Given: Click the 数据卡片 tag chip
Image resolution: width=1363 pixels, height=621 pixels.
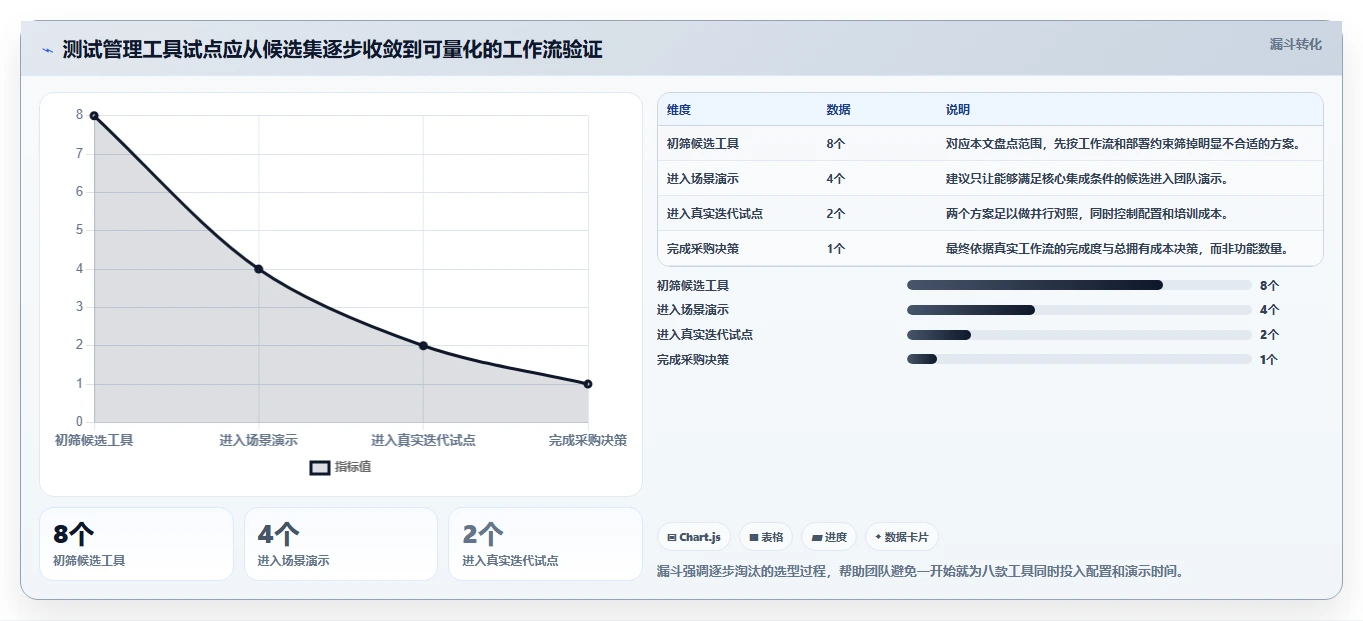Looking at the screenshot, I should pyautogui.click(x=902, y=537).
